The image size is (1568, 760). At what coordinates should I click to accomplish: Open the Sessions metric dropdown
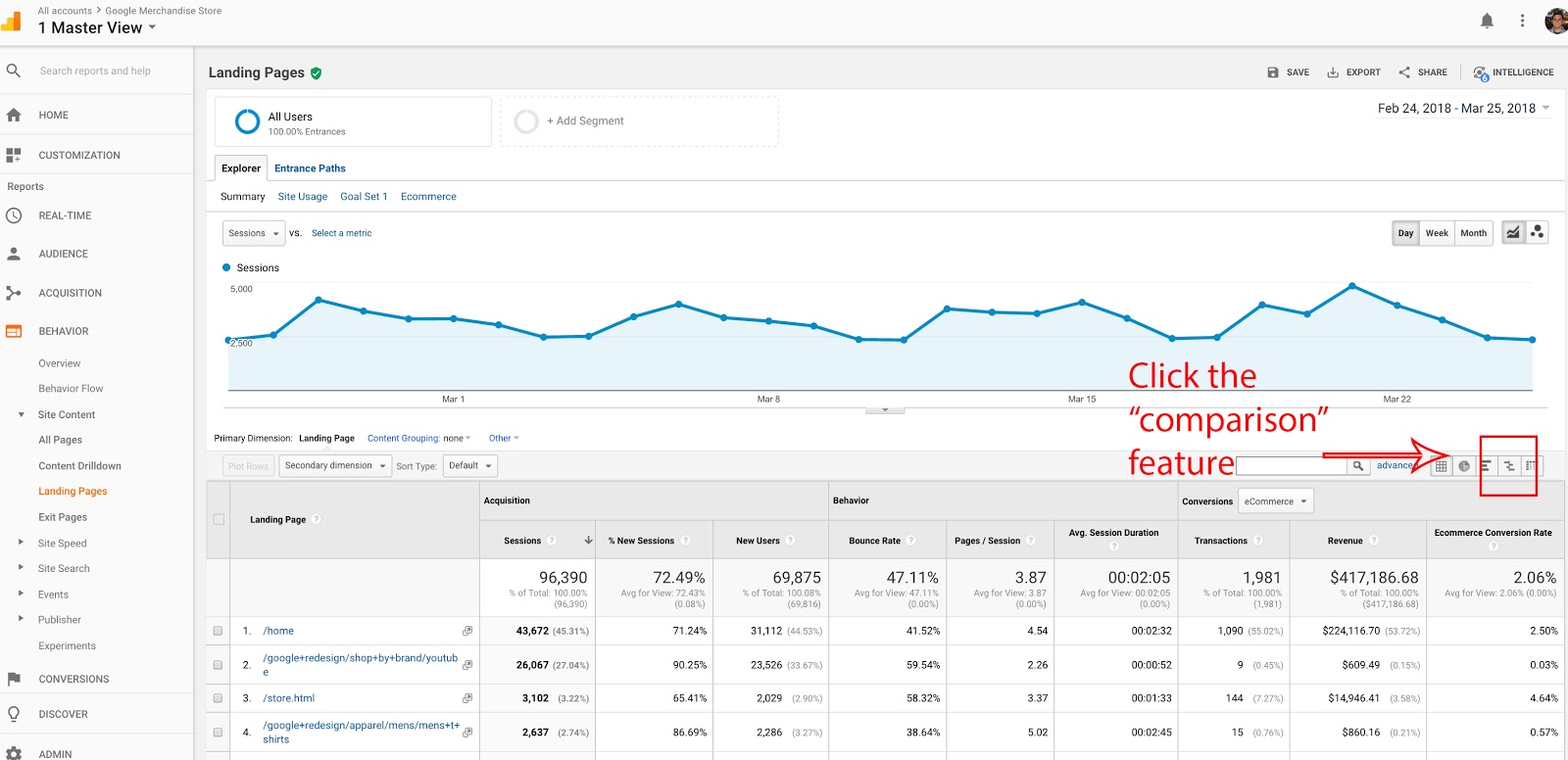254,233
